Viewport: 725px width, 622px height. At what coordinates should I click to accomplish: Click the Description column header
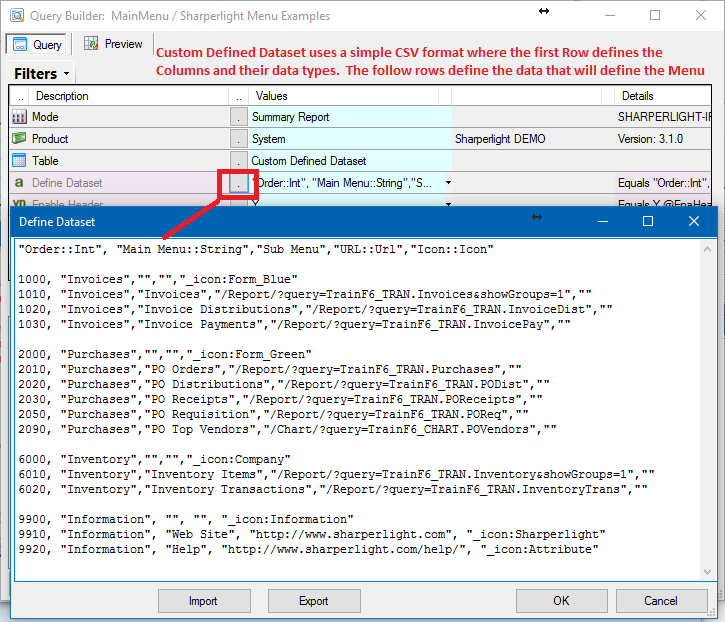(129, 96)
